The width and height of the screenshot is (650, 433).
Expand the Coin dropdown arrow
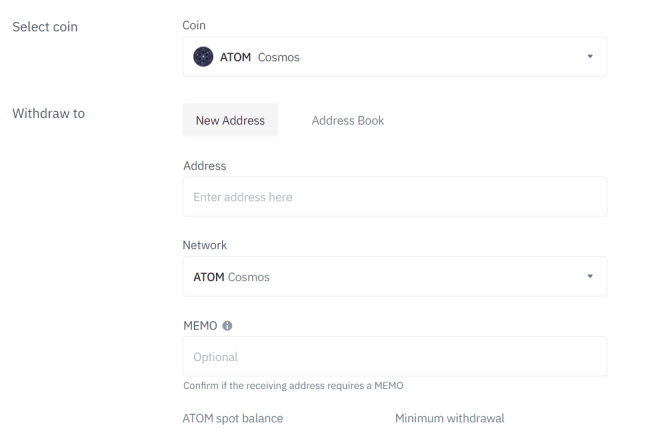590,57
